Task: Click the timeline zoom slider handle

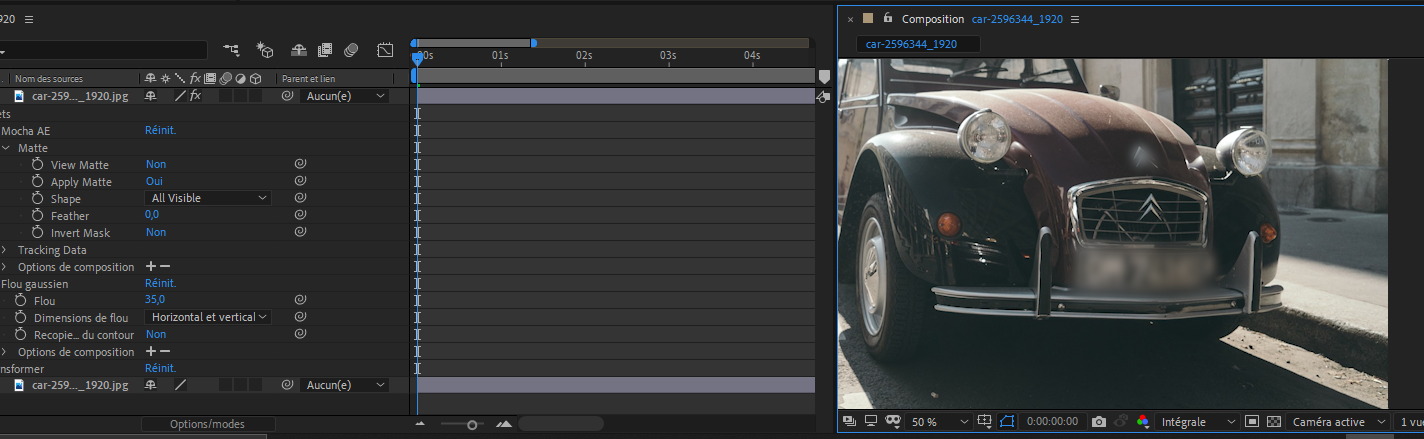Action: click(x=472, y=425)
